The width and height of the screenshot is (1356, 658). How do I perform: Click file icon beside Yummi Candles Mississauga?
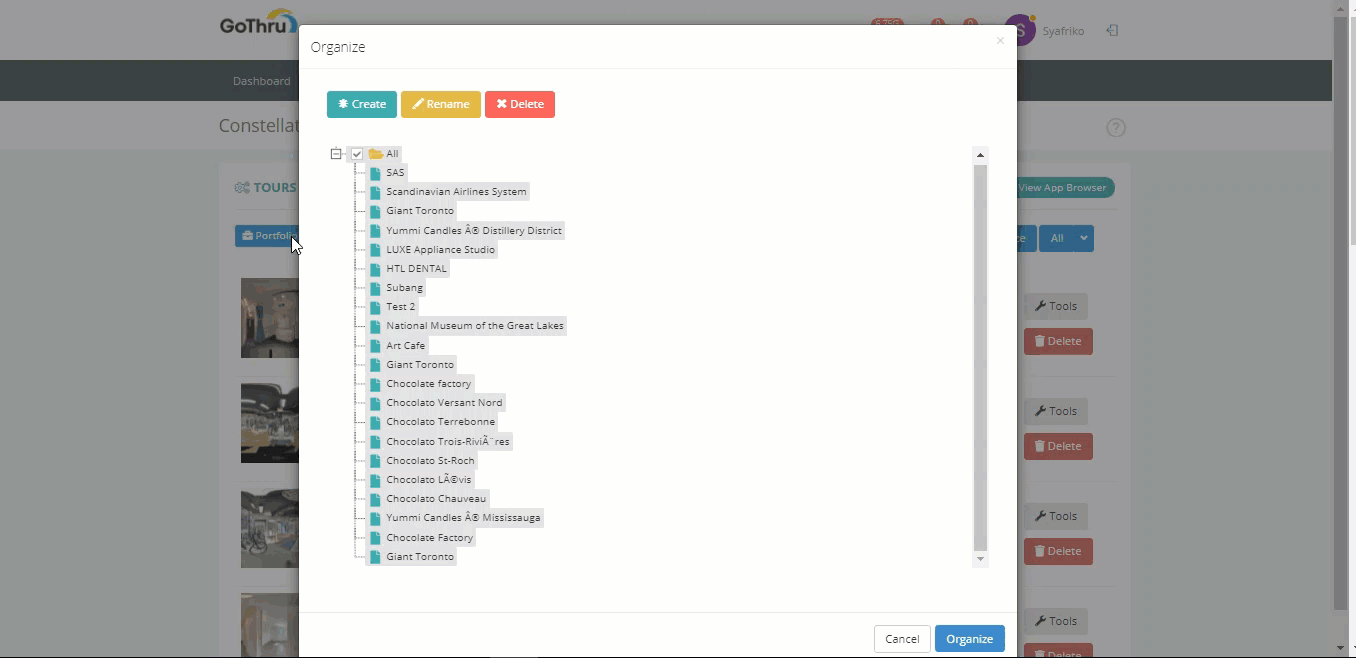(x=375, y=518)
